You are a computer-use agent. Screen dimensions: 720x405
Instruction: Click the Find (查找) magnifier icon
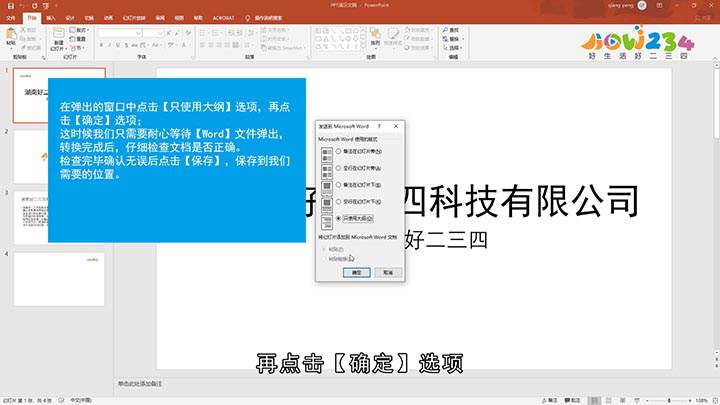coord(445,30)
